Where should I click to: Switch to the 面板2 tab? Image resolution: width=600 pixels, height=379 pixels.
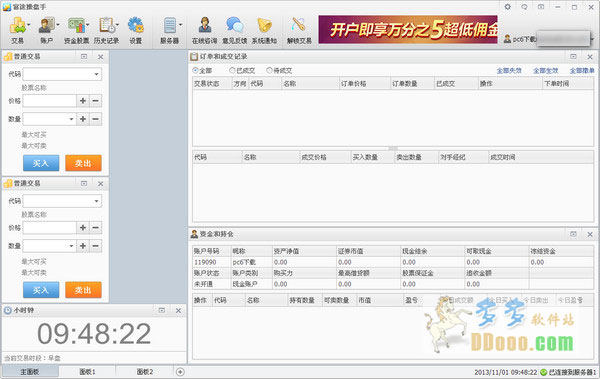[x=145, y=371]
